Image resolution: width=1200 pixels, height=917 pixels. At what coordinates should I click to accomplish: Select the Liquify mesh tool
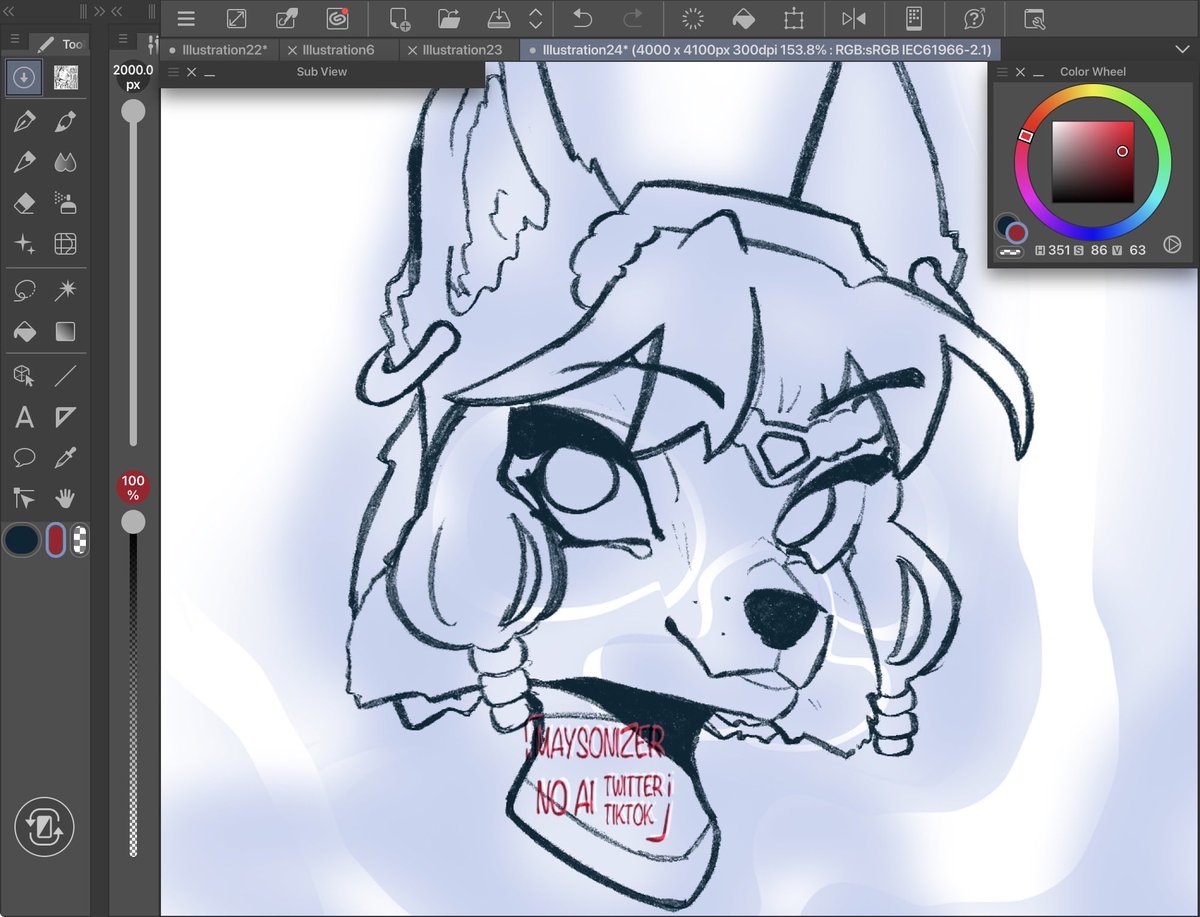coord(66,244)
